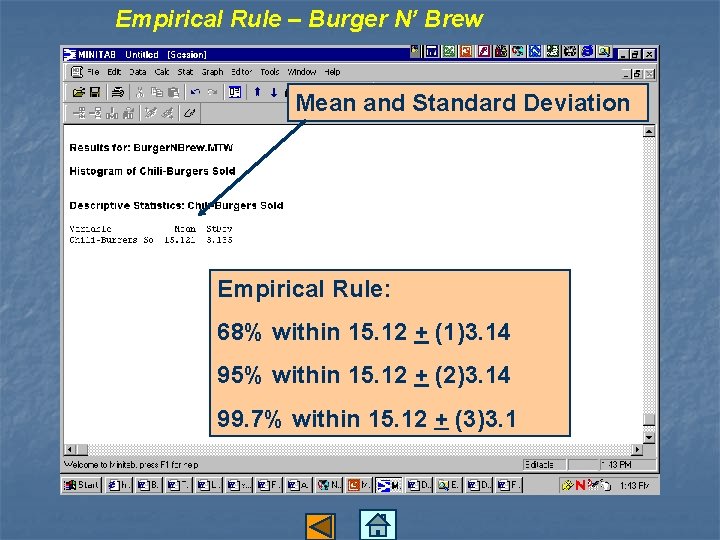
Task: Switch to the Explorer 'E.' taskbar button
Action: [x=448, y=485]
